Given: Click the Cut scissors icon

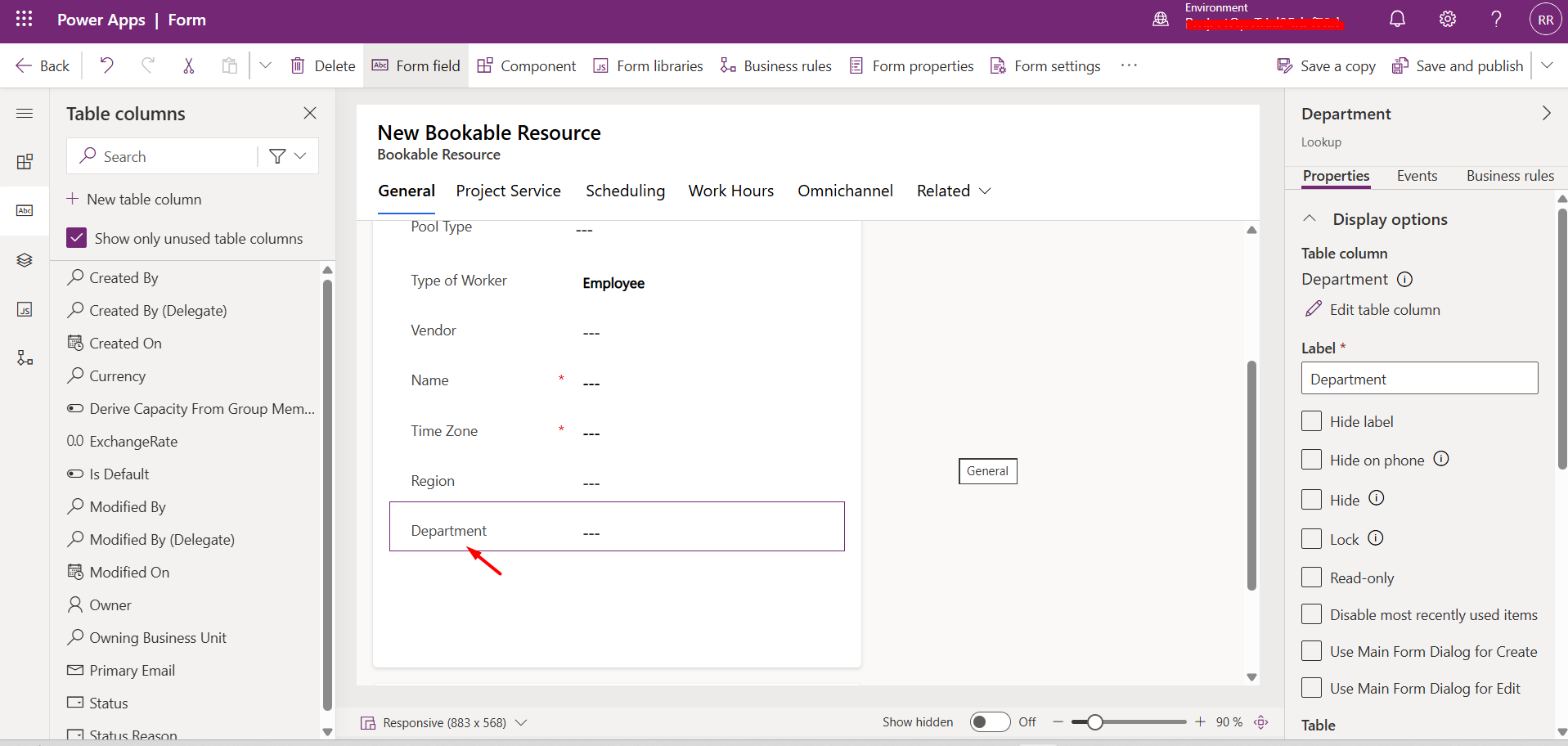Looking at the screenshot, I should click(x=189, y=65).
